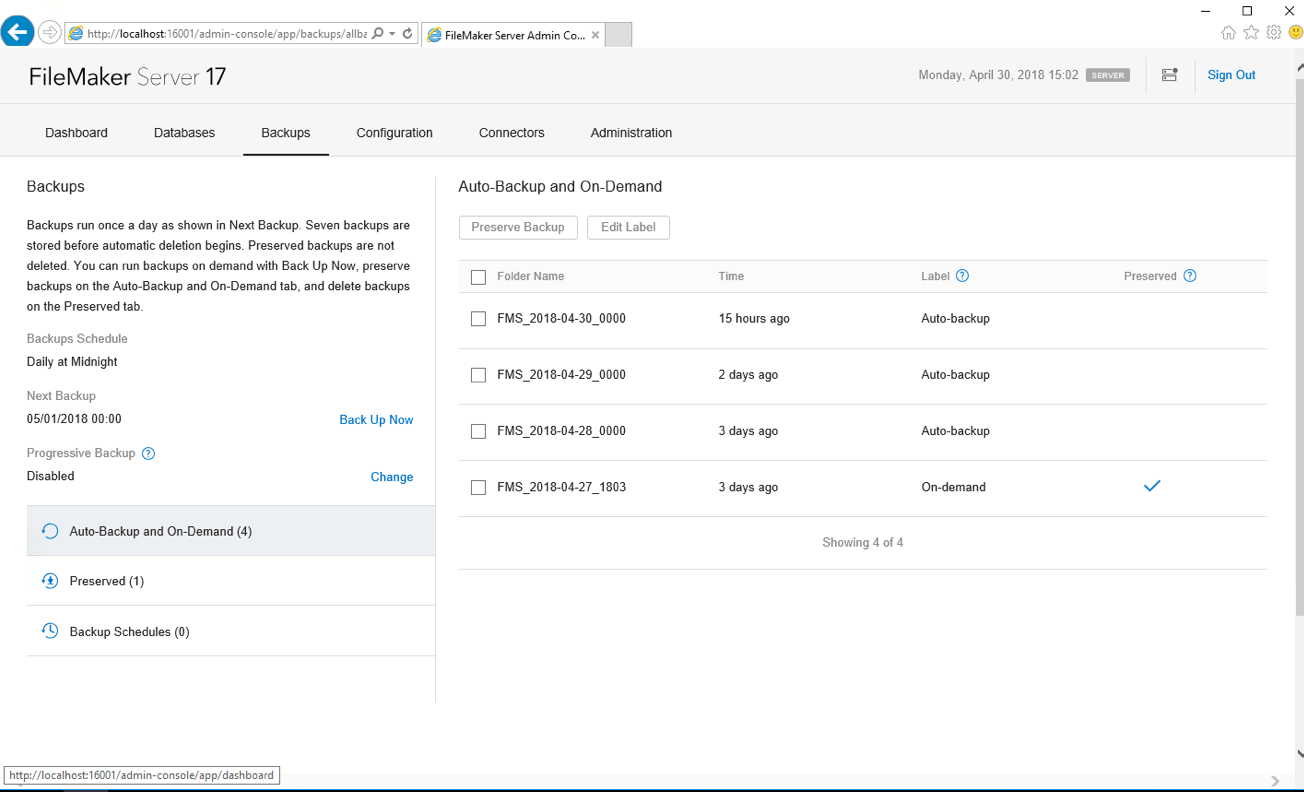Screen dimensions: 1304x792
Task: Click the On-demand label cell
Action: point(953,487)
